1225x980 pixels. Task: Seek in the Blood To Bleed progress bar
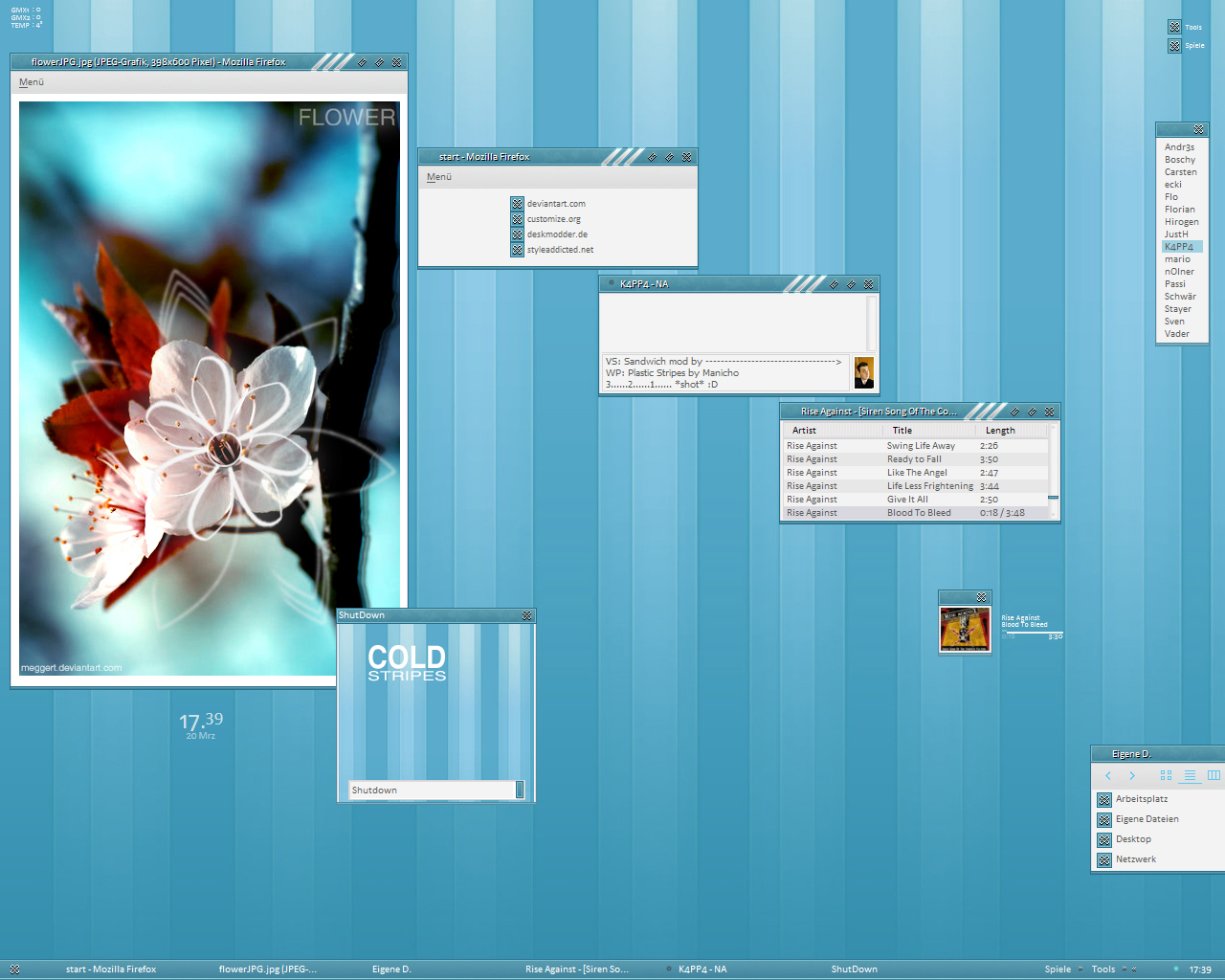[1032, 633]
